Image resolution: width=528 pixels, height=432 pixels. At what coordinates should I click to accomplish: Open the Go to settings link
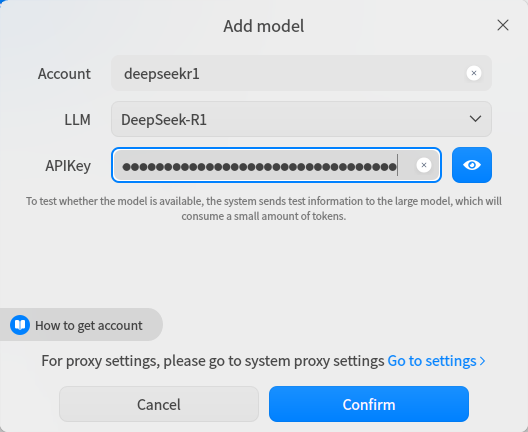pyautogui.click(x=432, y=361)
